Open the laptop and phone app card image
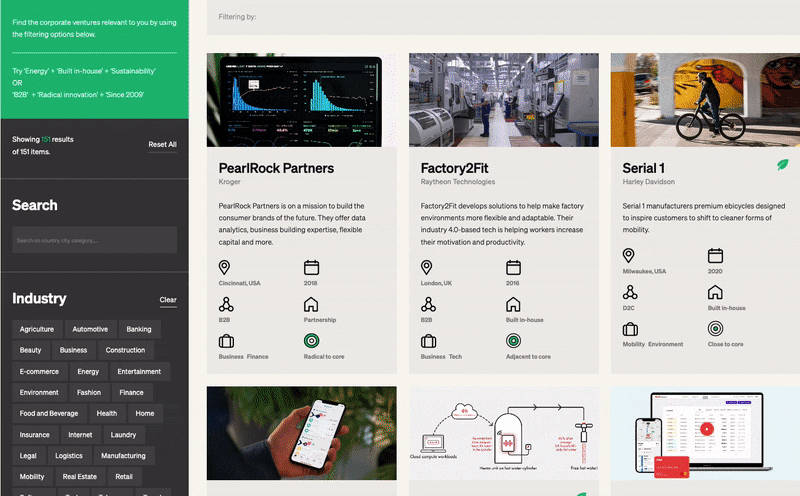 tap(705, 433)
